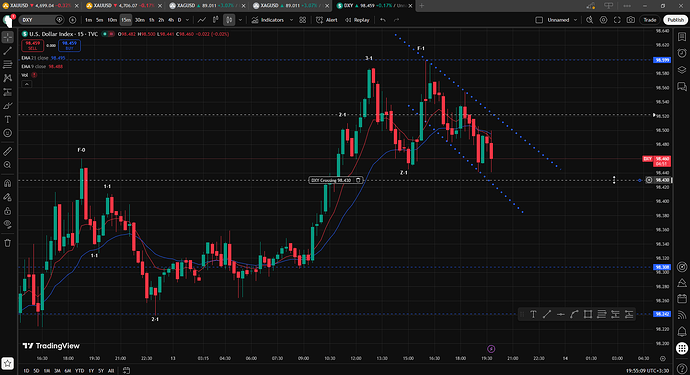The image size is (690, 375).
Task: Start bar Replay mode
Action: (357, 20)
